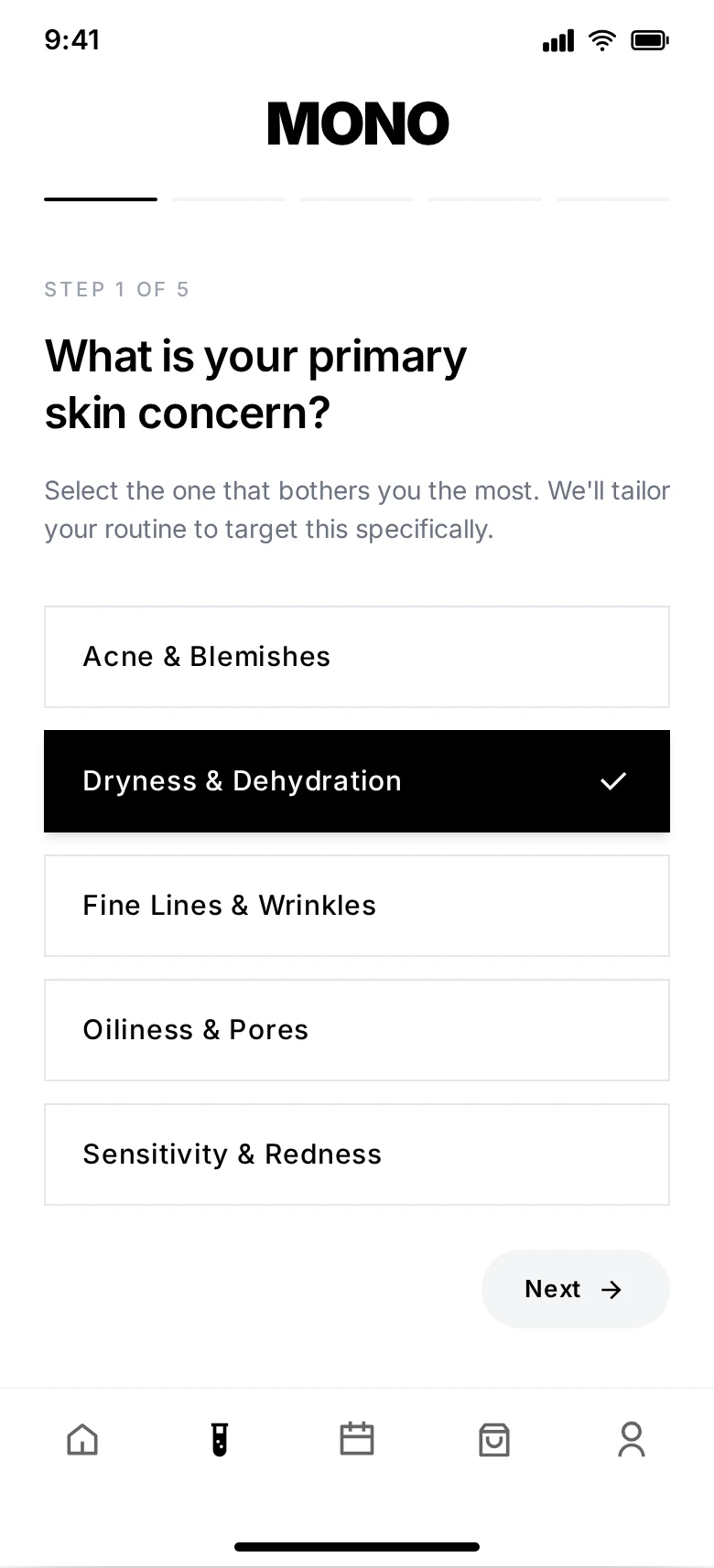The height and width of the screenshot is (1568, 714).
Task: Click the first progress step segment
Action: pyautogui.click(x=101, y=199)
